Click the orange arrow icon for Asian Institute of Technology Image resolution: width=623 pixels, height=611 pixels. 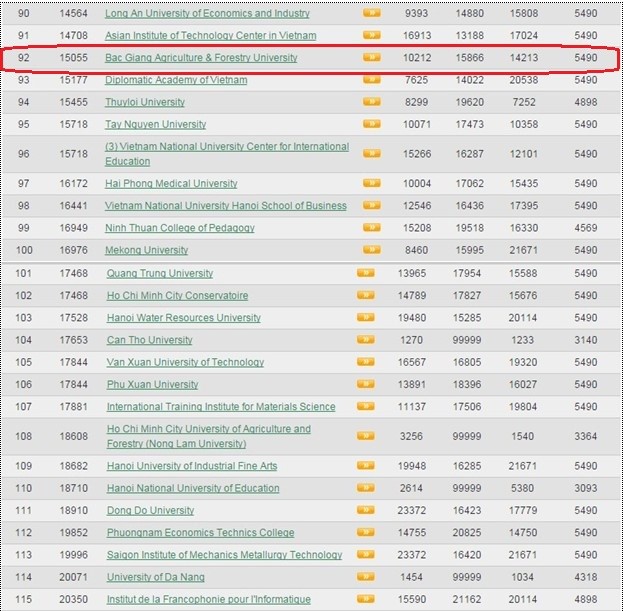pyautogui.click(x=371, y=35)
